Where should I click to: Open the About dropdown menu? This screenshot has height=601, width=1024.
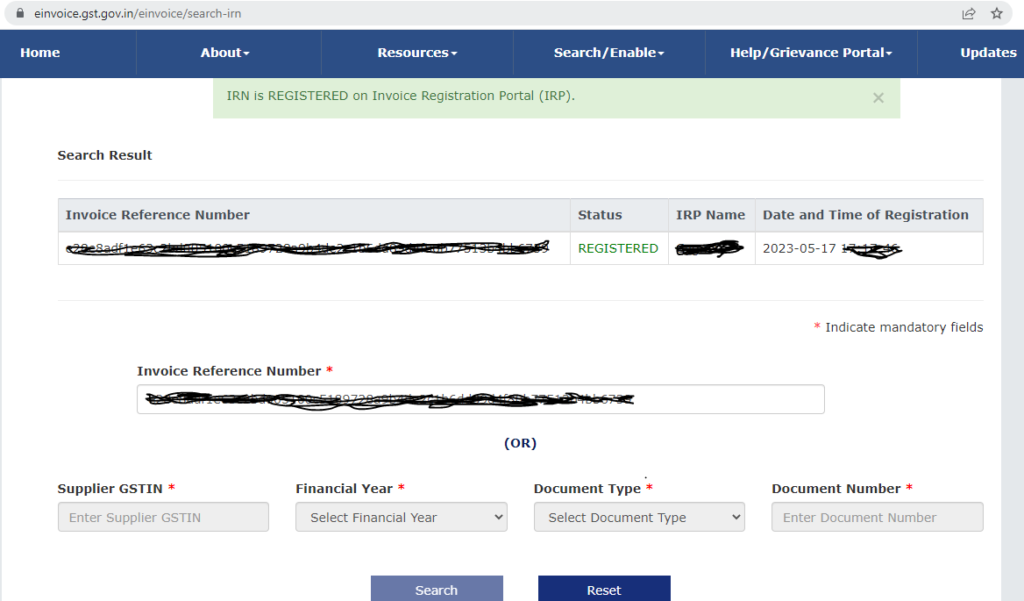point(225,53)
